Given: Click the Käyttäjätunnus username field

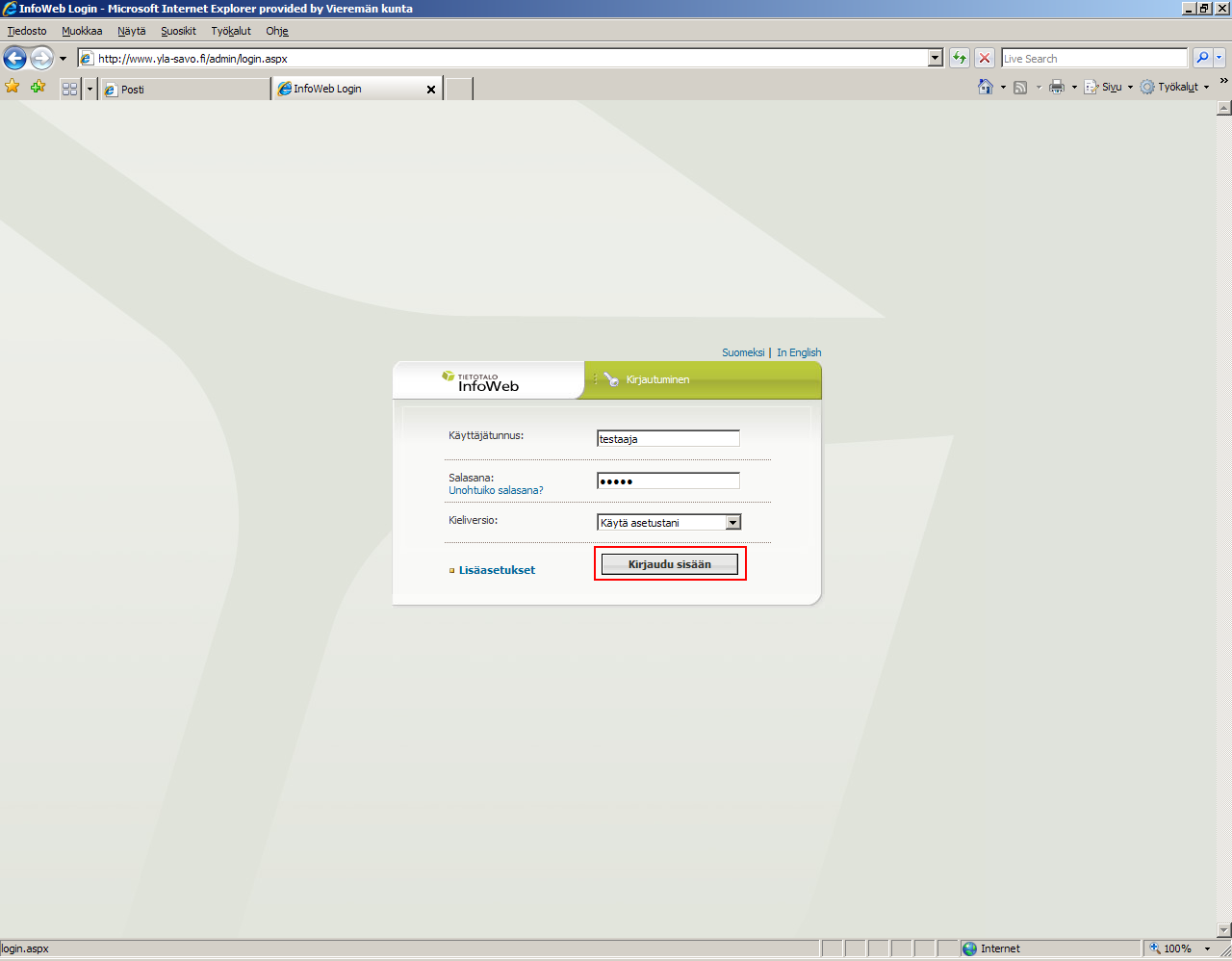Looking at the screenshot, I should 668,438.
